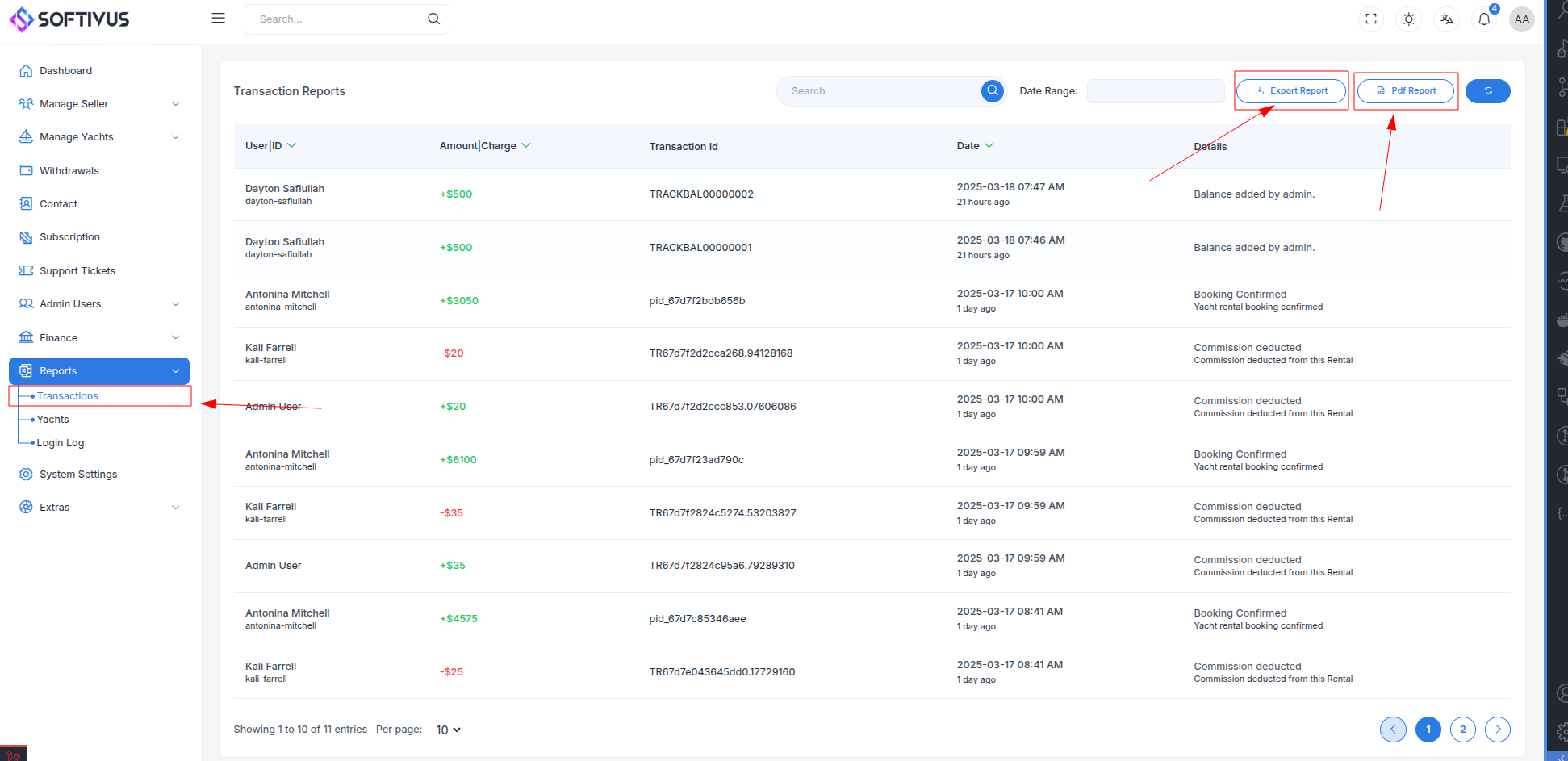The width and height of the screenshot is (1568, 761).
Task: Click the top search magnifier icon
Action: pos(433,19)
